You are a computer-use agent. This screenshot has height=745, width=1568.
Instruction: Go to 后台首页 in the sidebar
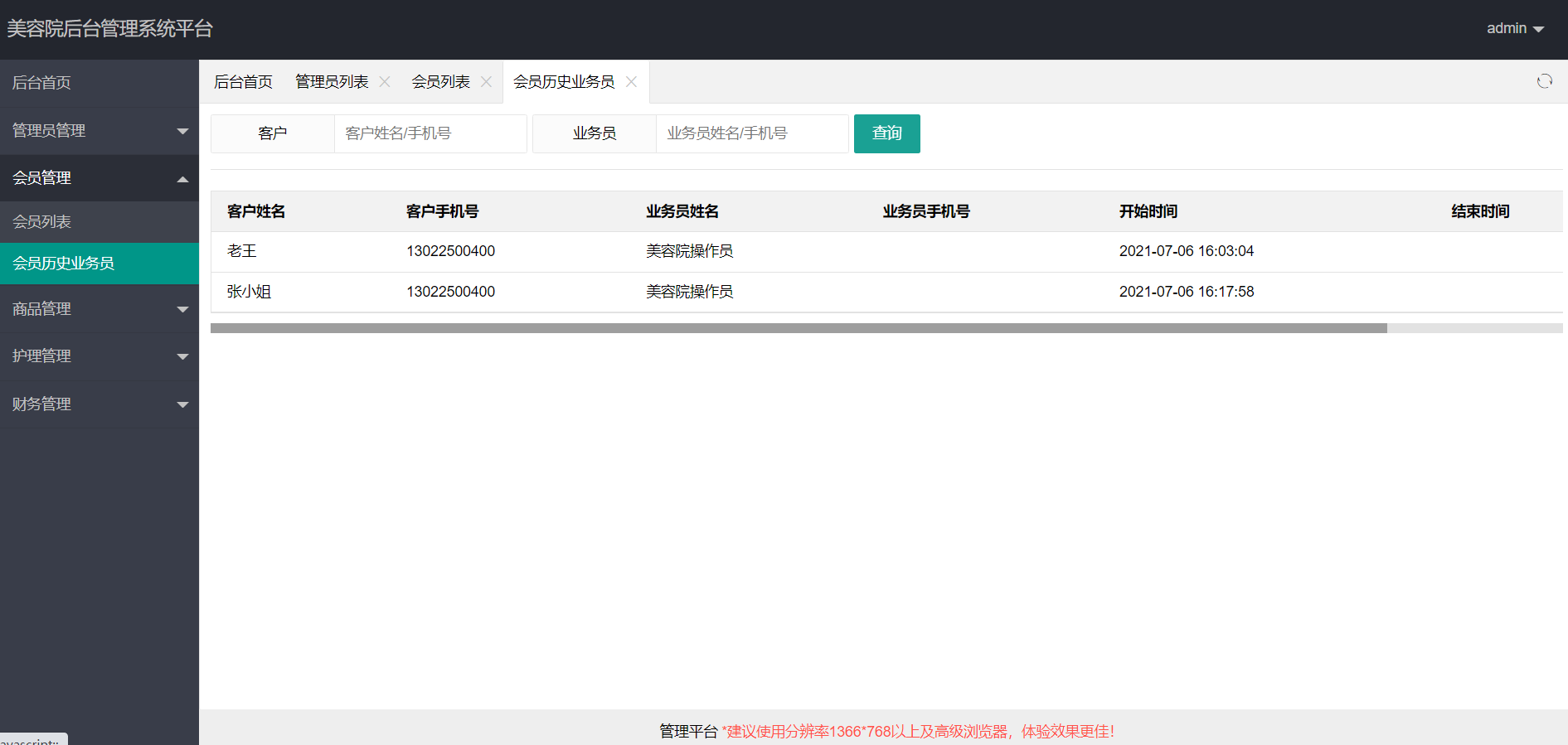[x=100, y=83]
